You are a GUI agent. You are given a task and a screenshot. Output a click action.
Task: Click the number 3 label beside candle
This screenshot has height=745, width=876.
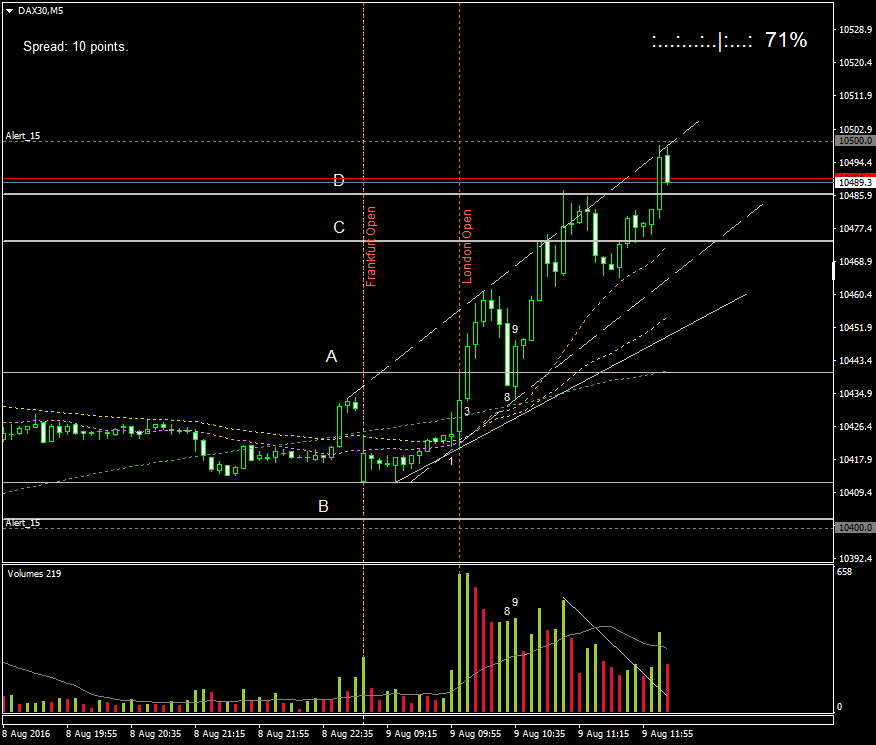467,411
